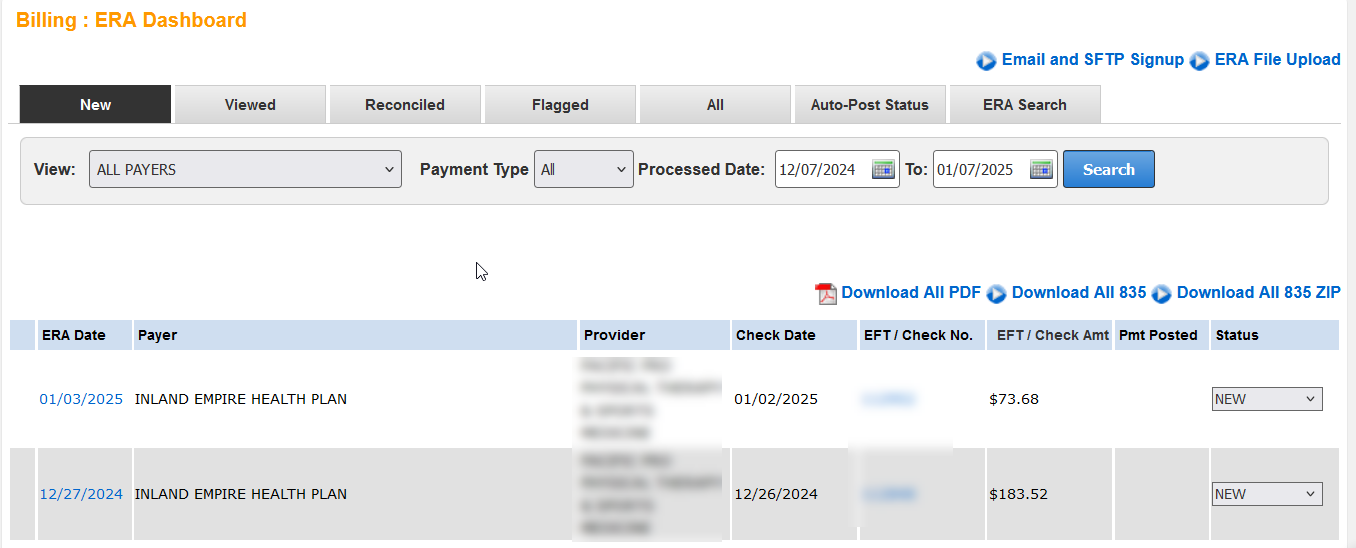The image size is (1356, 548).
Task: Click the Processed Date start input field
Action: pyautogui.click(x=822, y=169)
